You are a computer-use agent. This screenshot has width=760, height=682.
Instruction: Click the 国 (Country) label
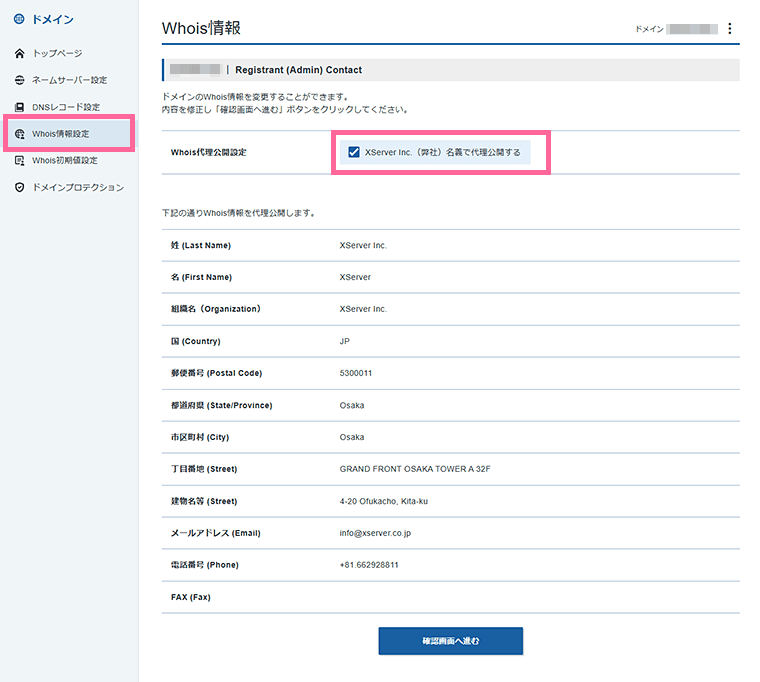pyautogui.click(x=195, y=341)
